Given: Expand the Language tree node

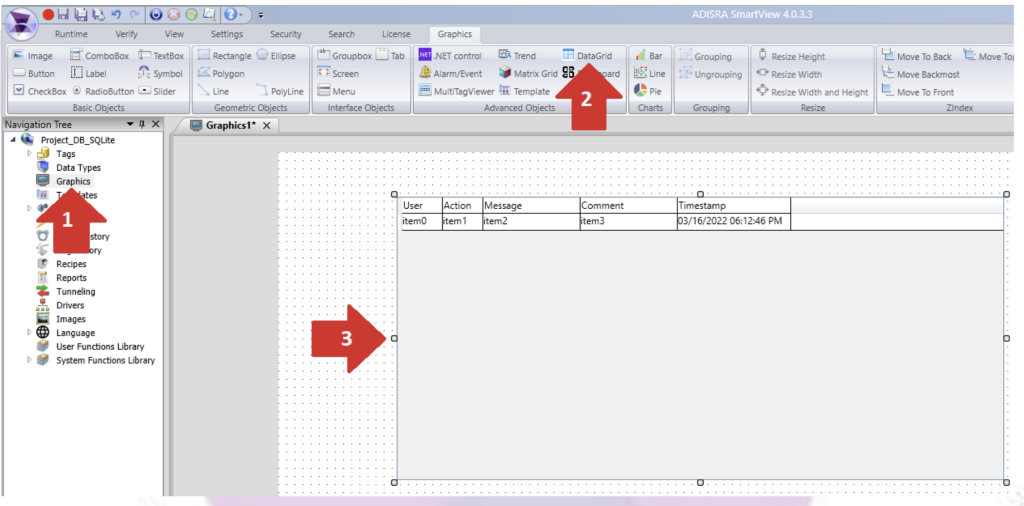Looking at the screenshot, I should (29, 332).
